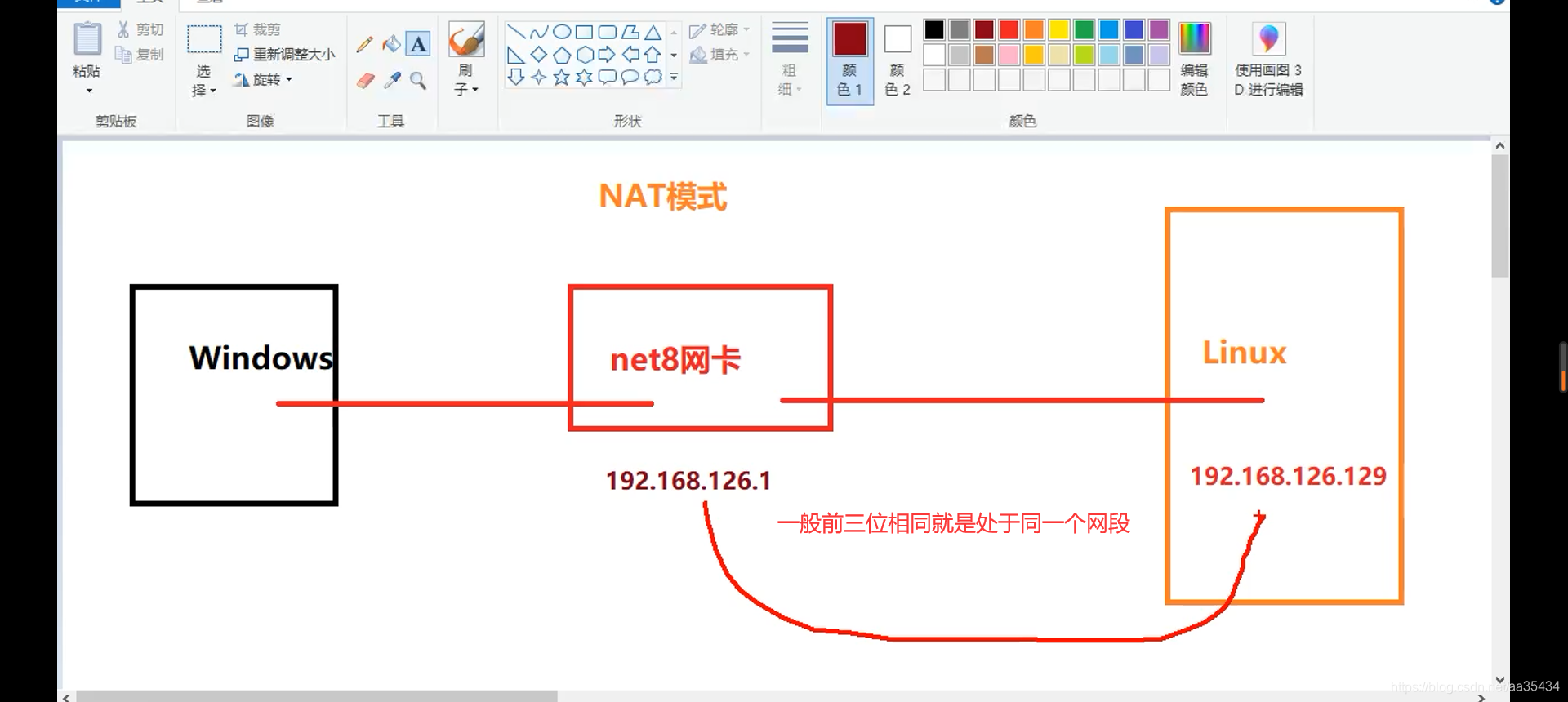The width and height of the screenshot is (1568, 702).
Task: Pick the Line shape
Action: [516, 33]
